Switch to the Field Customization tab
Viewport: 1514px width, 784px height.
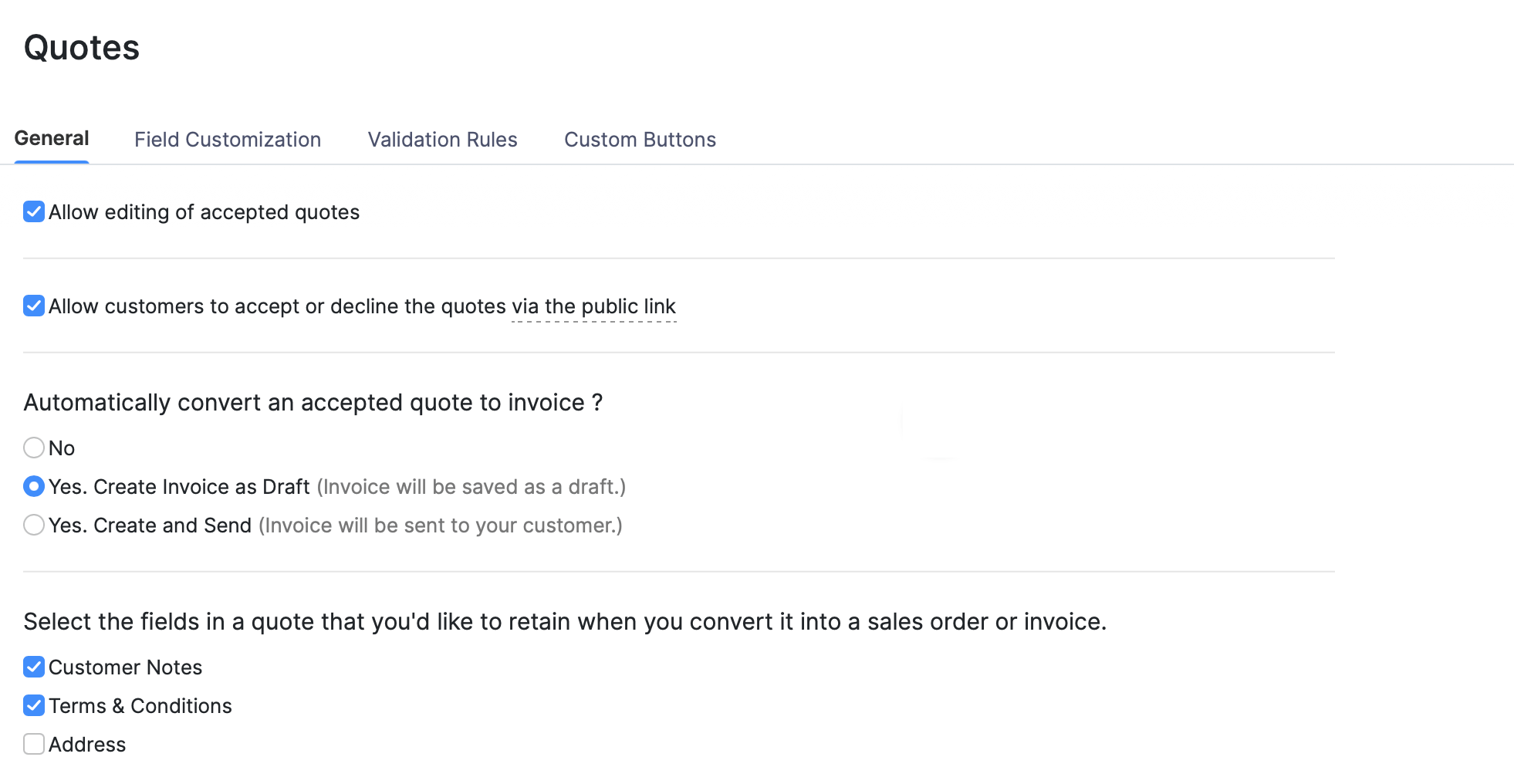pyautogui.click(x=227, y=140)
